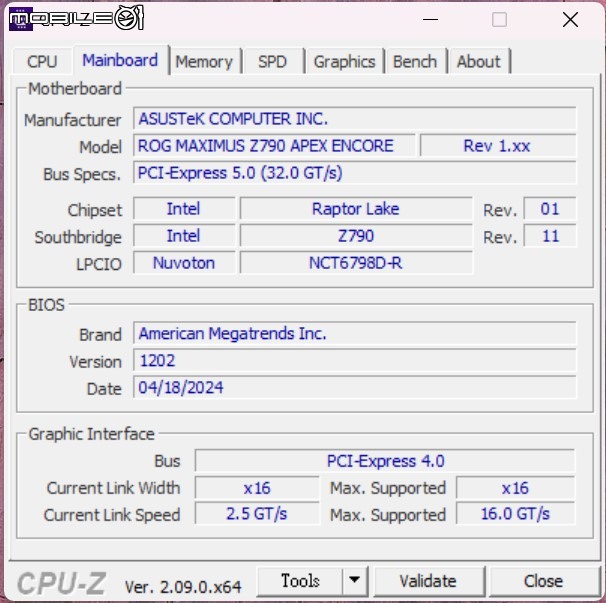
Task: Expand the Tools dropdown arrow
Action: click(x=354, y=580)
